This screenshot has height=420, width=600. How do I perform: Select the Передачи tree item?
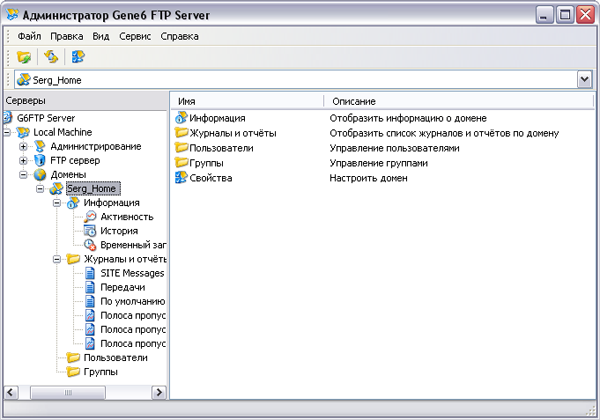[x=122, y=287]
